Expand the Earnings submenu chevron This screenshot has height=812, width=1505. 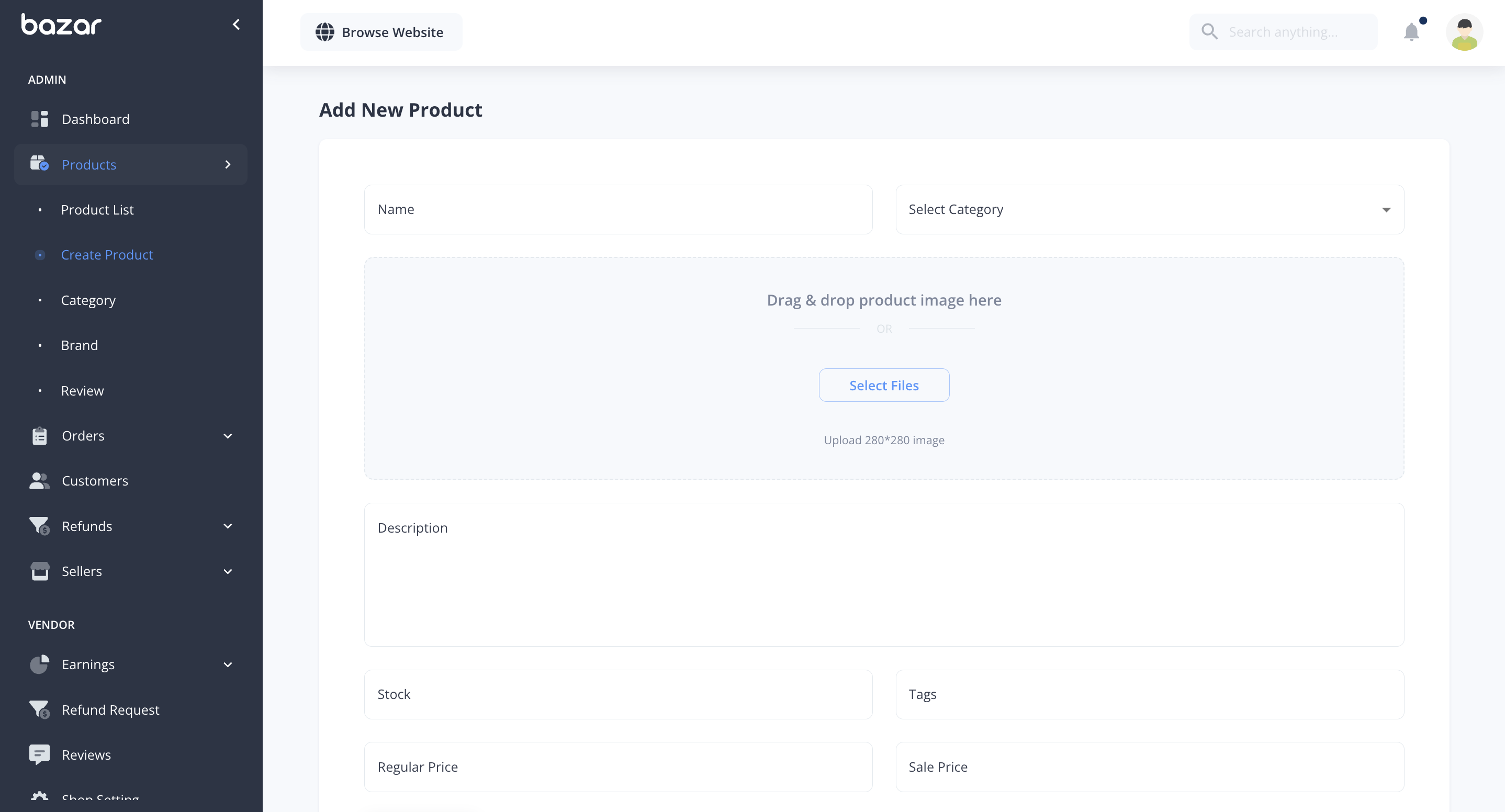[228, 665]
